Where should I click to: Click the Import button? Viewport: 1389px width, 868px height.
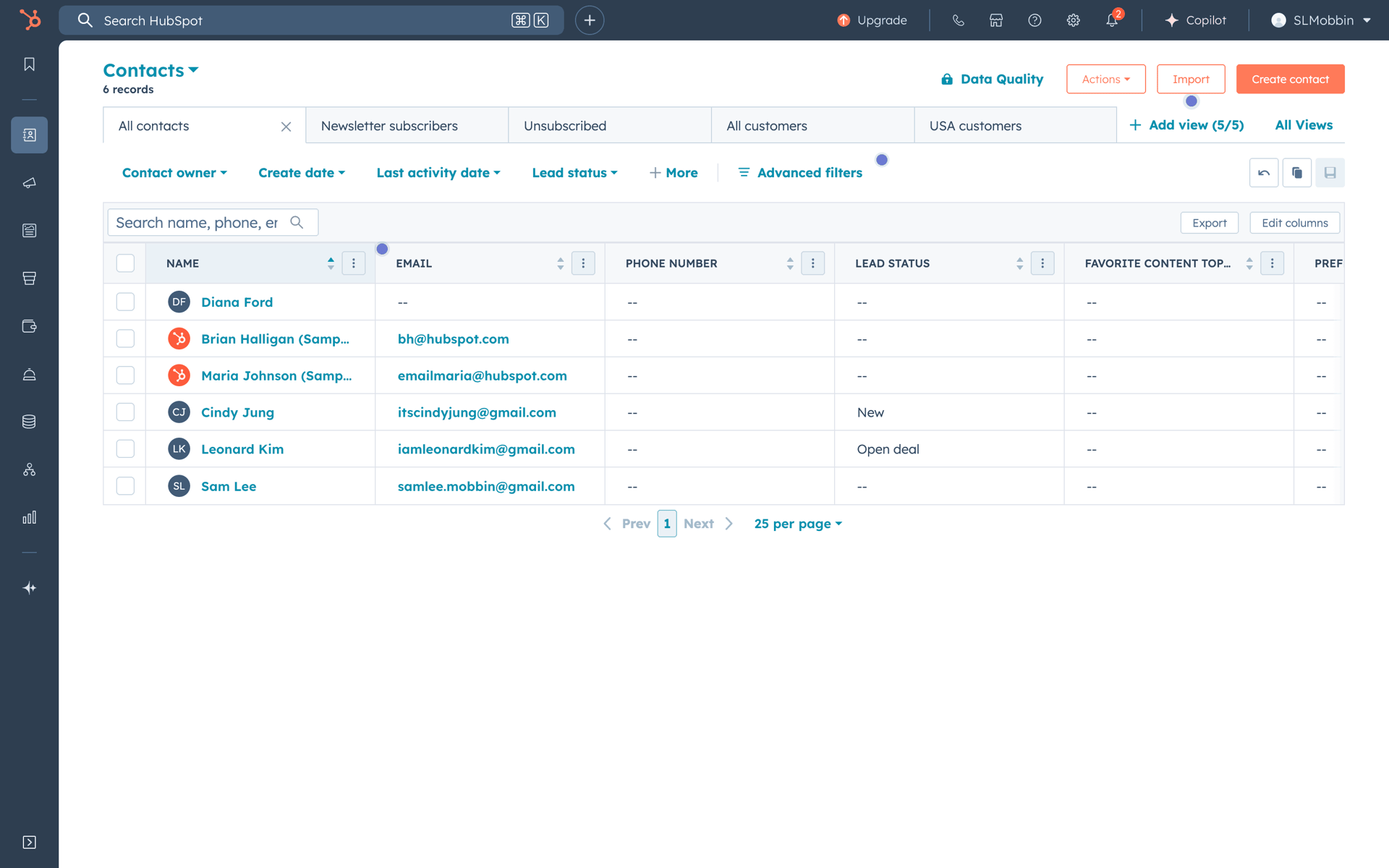[1191, 79]
